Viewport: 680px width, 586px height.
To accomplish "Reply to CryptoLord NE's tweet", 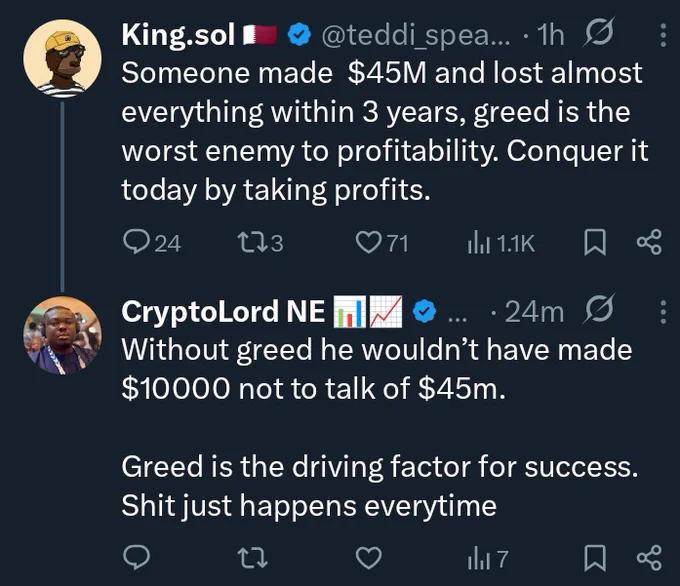I will point(136,557).
